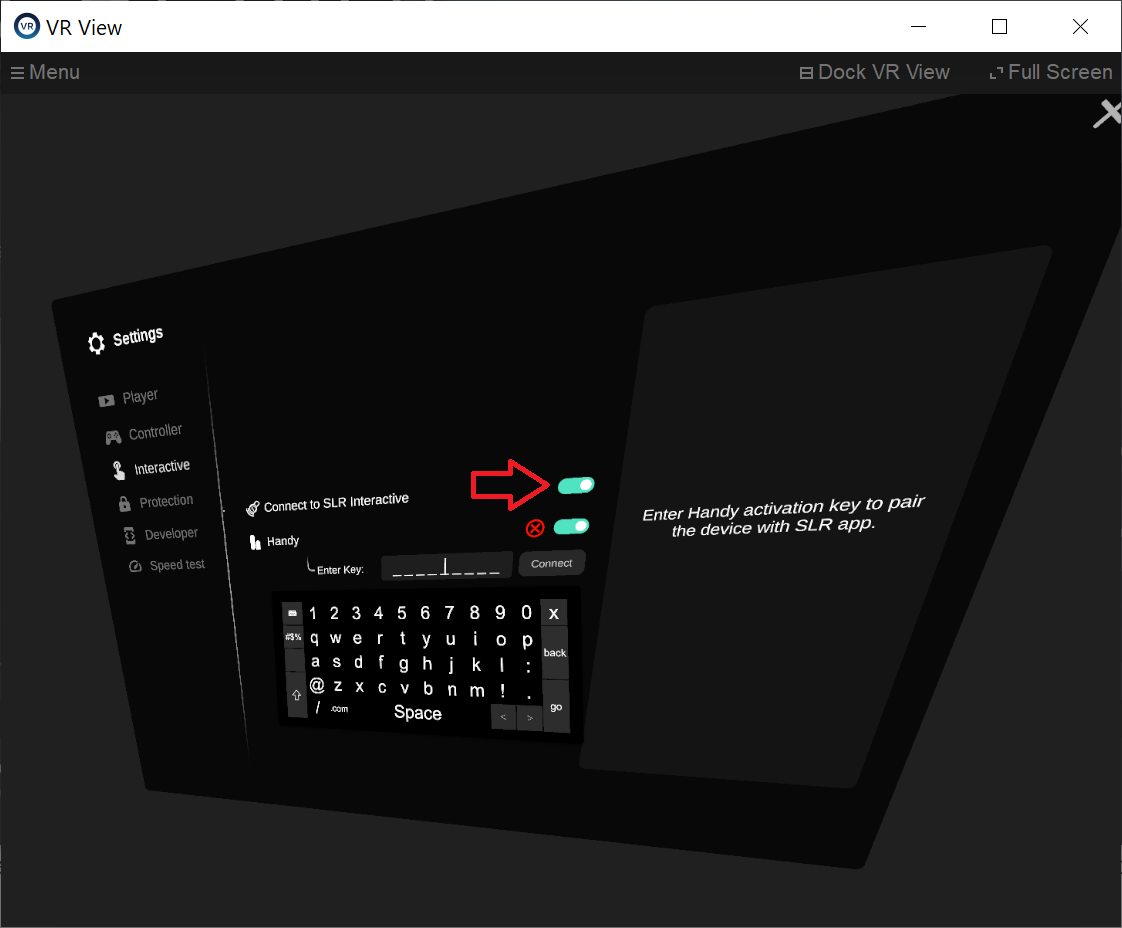The image size is (1122, 928).
Task: Tap the number 3 key
Action: [x=356, y=613]
